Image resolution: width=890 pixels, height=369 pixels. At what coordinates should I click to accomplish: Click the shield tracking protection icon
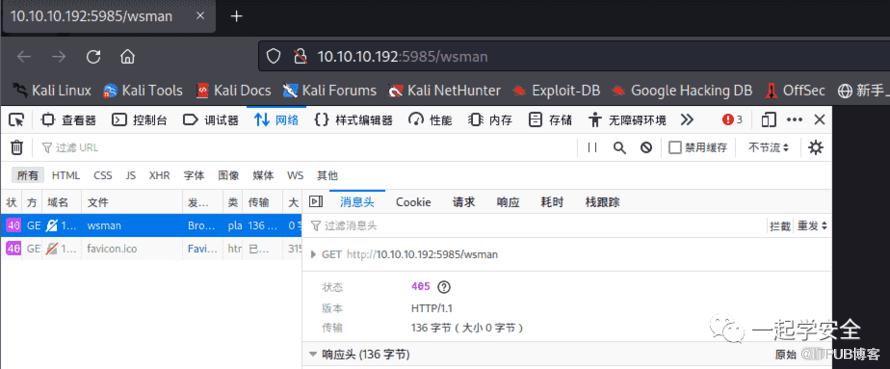pos(274,56)
